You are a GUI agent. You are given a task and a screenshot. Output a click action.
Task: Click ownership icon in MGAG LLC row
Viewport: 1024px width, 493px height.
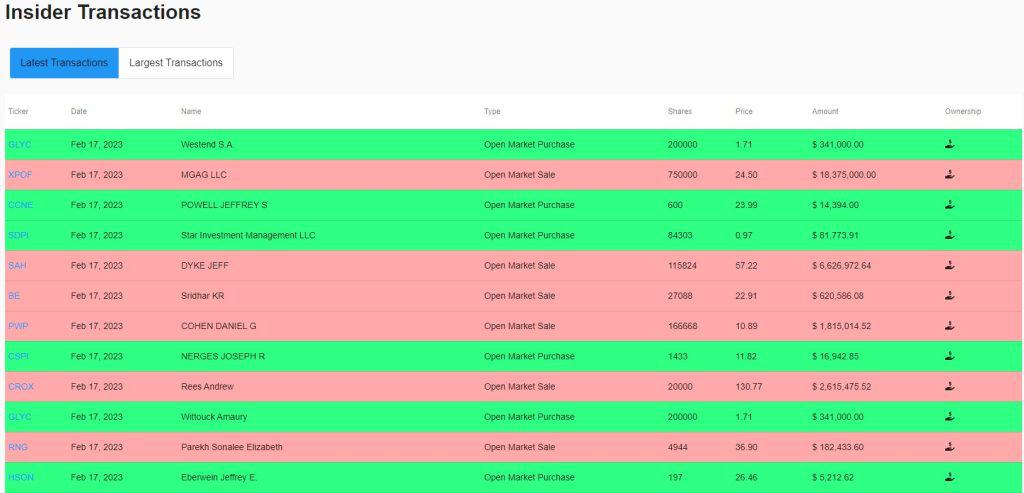pyautogui.click(x=950, y=174)
